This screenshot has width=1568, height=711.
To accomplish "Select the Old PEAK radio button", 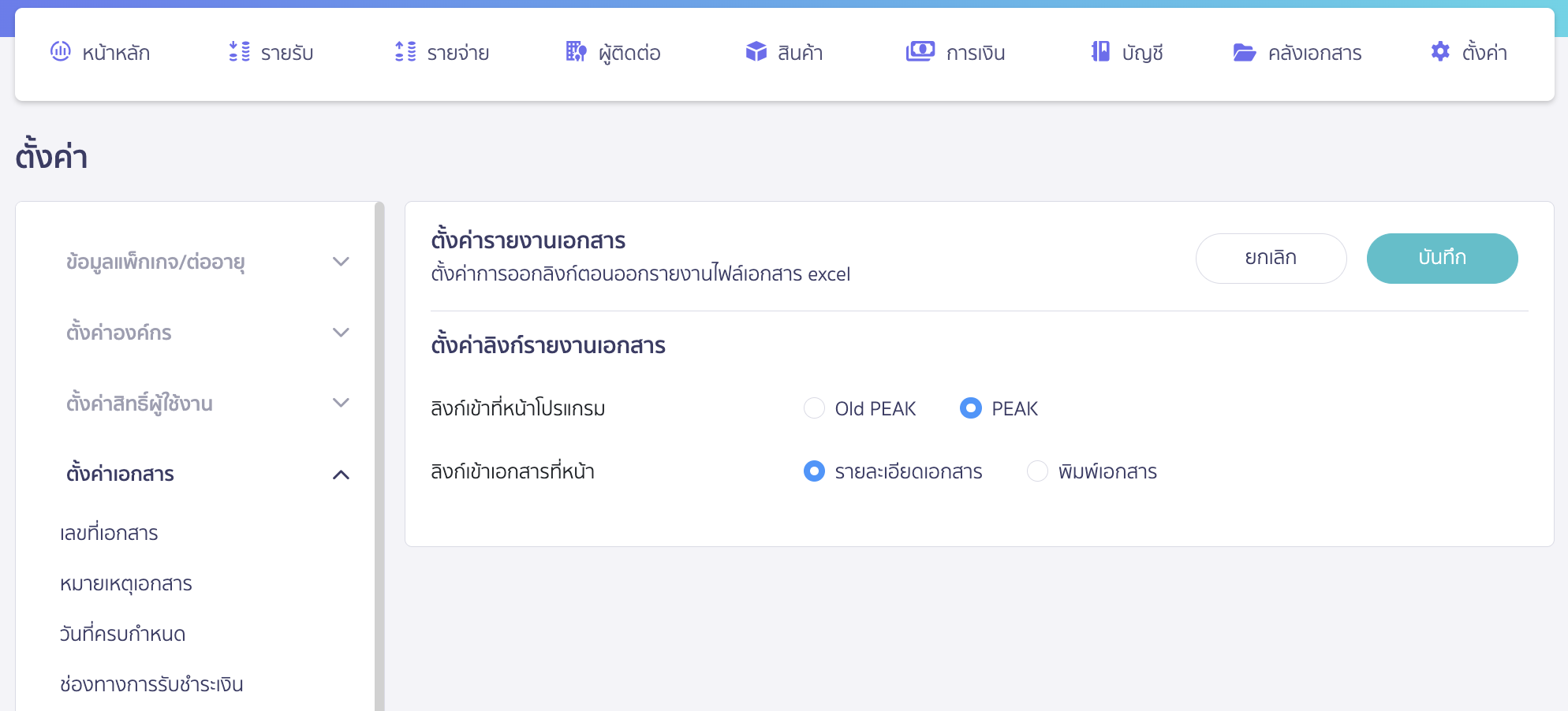I will 814,408.
